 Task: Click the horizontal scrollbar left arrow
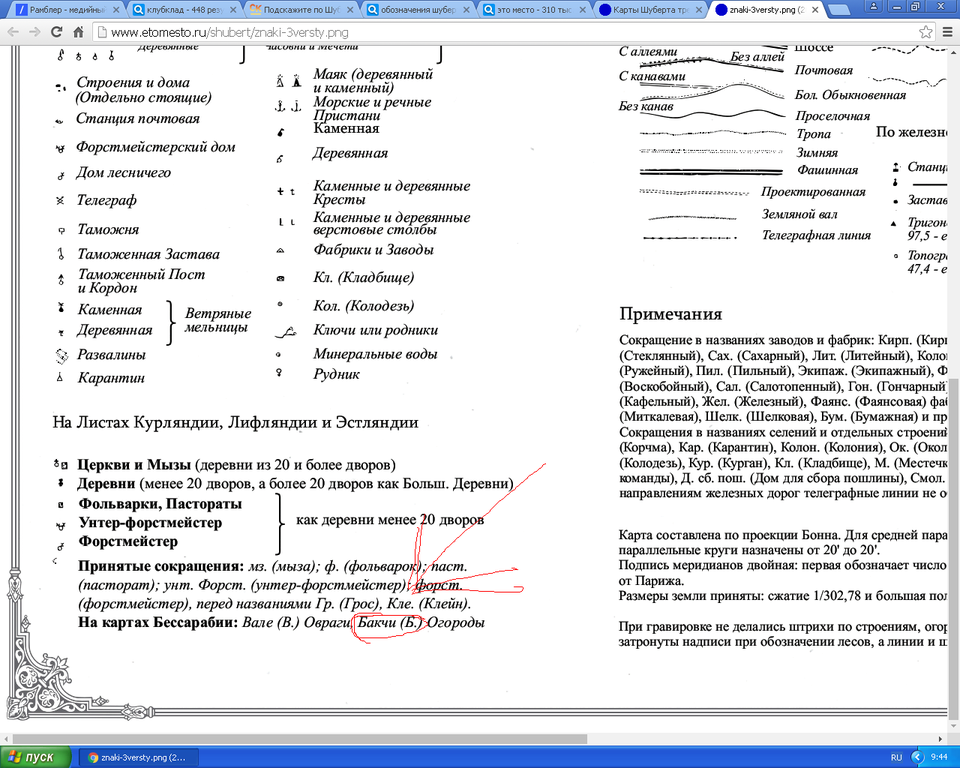coord(6,739)
